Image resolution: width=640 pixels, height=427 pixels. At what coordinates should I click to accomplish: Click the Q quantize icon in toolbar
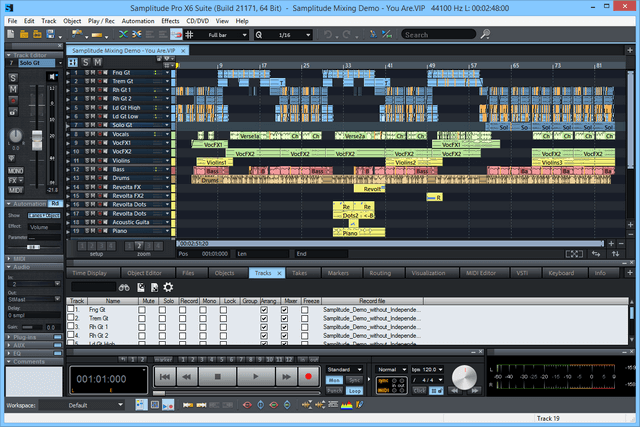260,35
